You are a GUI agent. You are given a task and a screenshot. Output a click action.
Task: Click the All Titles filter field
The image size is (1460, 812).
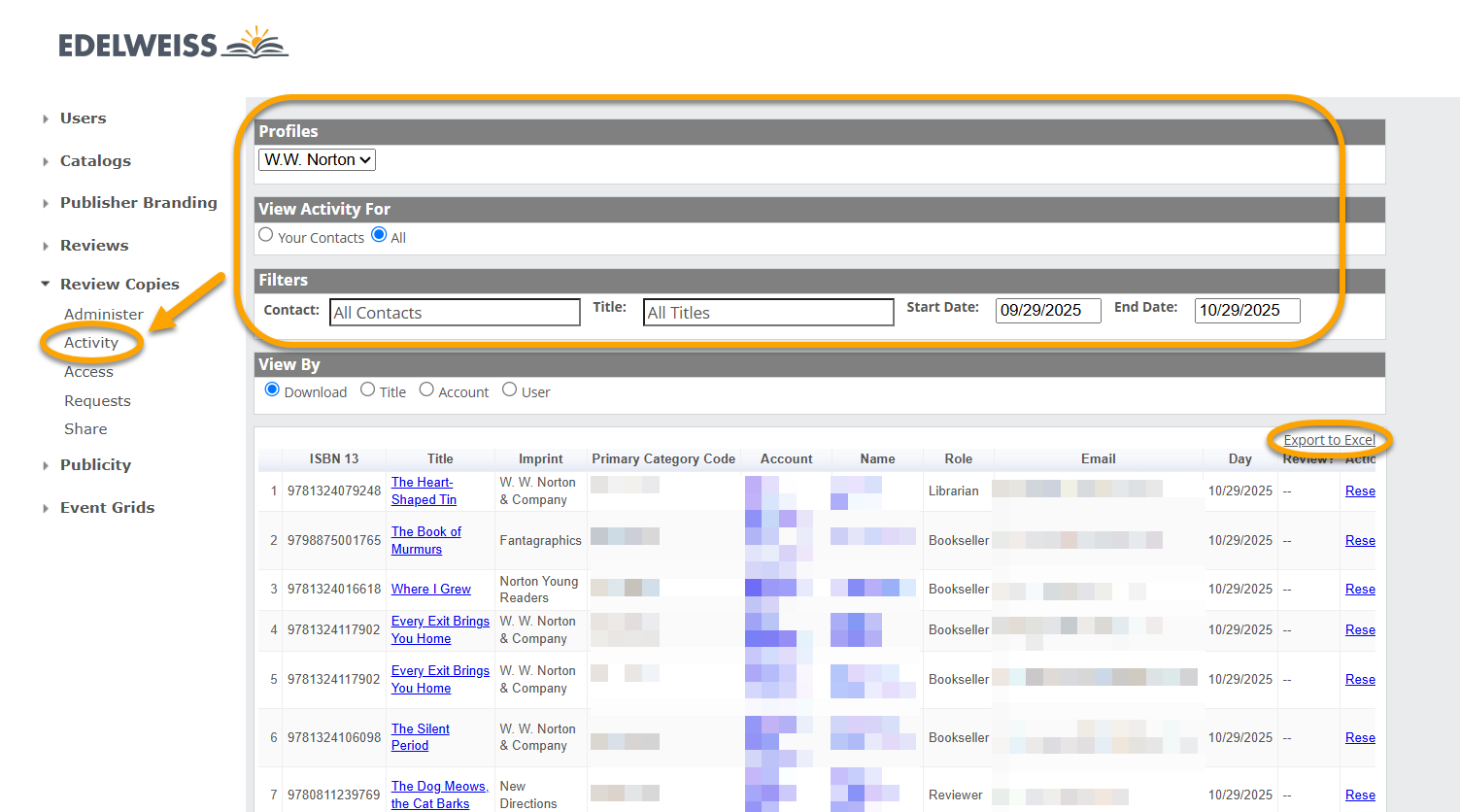(x=767, y=313)
